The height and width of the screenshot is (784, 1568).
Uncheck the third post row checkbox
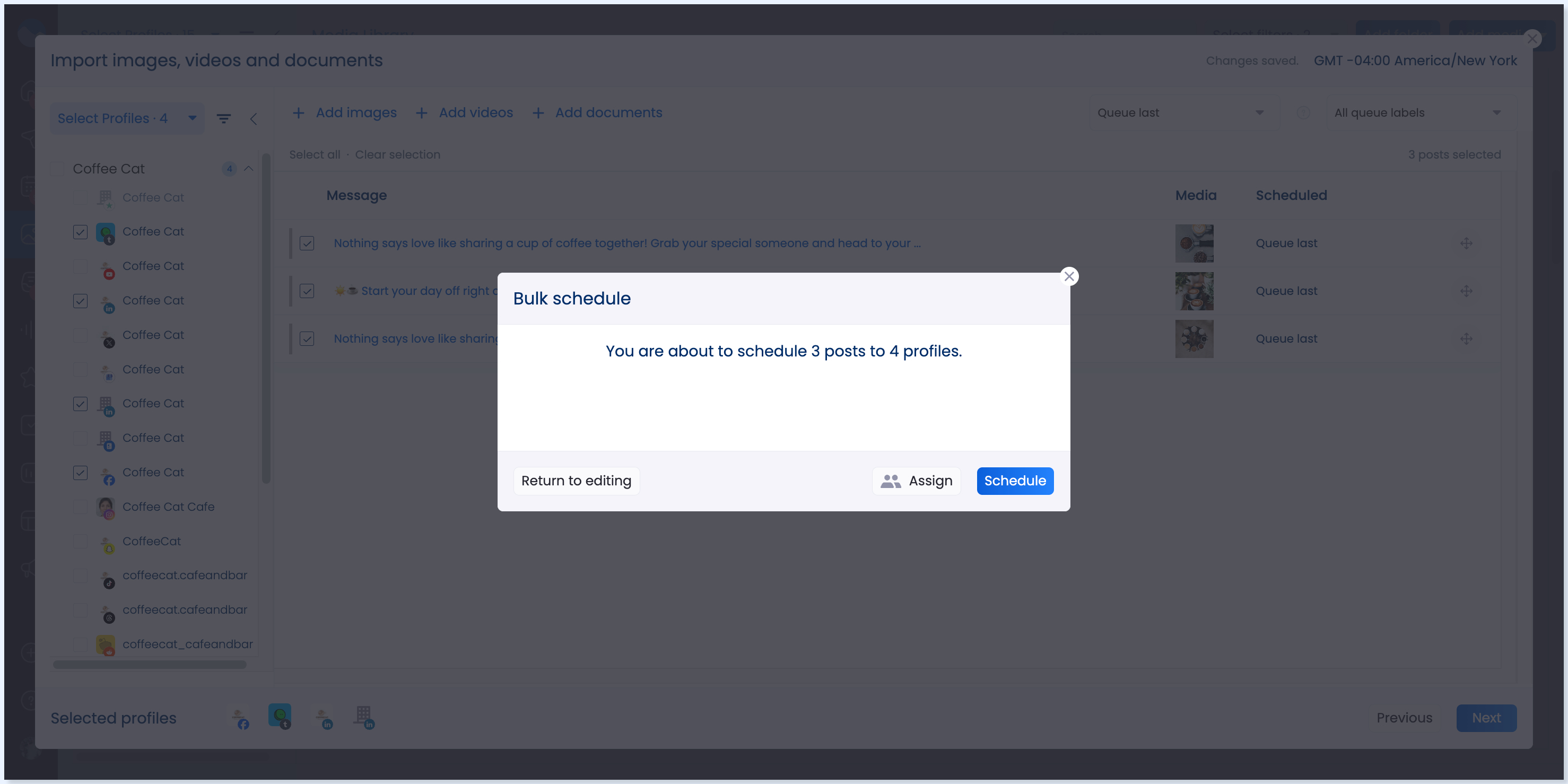[307, 339]
